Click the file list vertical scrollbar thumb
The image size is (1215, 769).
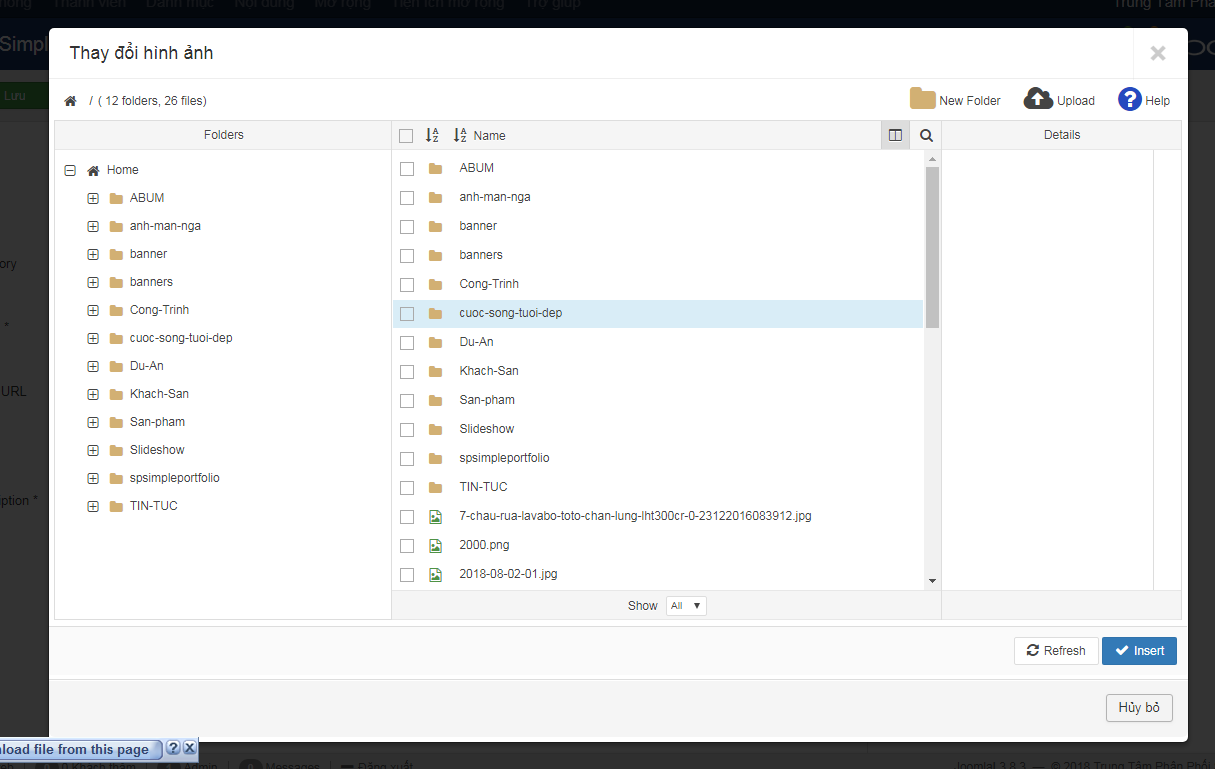pos(932,247)
